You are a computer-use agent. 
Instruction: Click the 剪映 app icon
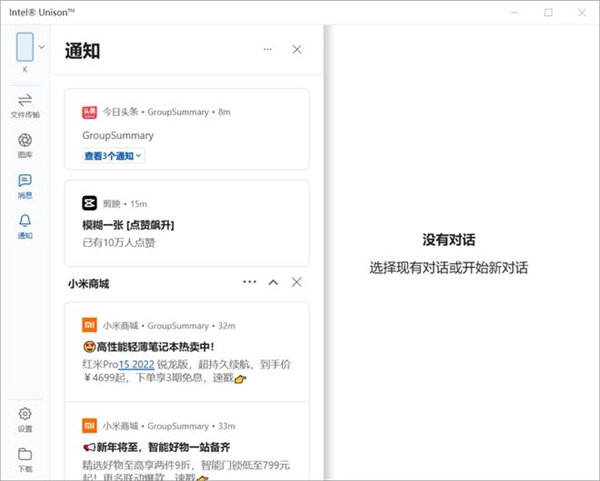pos(89,203)
